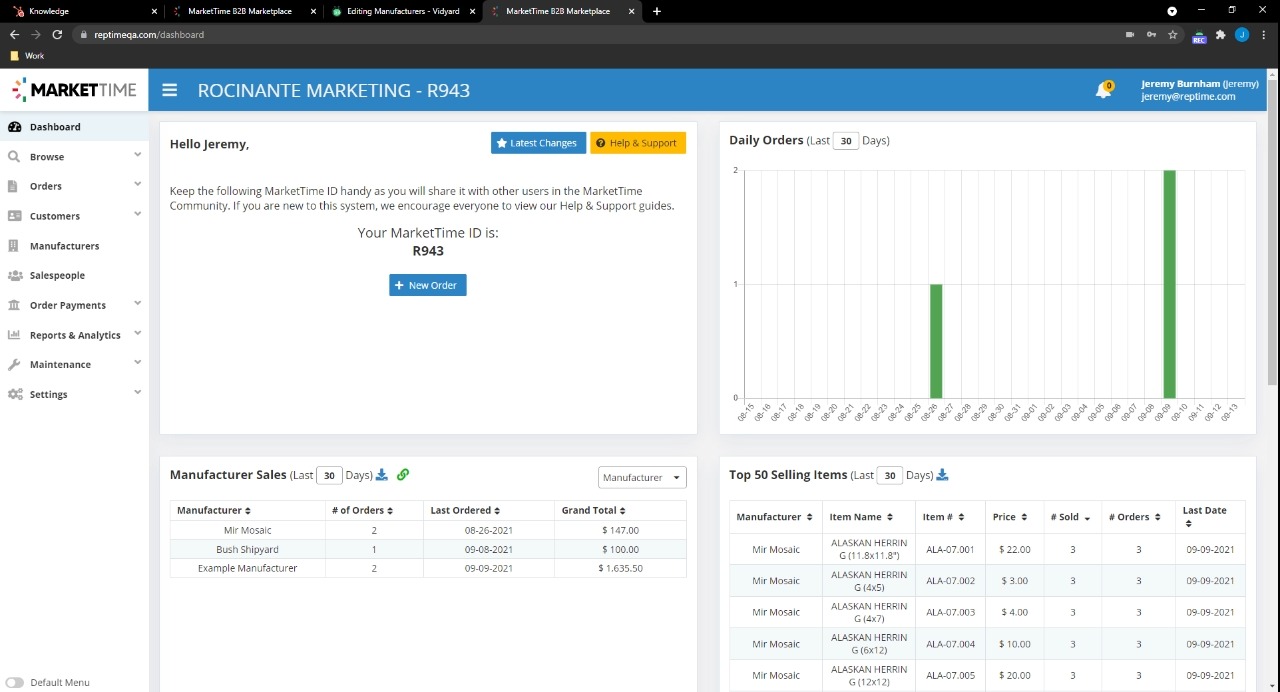Screen dimensions: 1280x692
Task: Select the Example Manufacturer row
Action: point(428,568)
